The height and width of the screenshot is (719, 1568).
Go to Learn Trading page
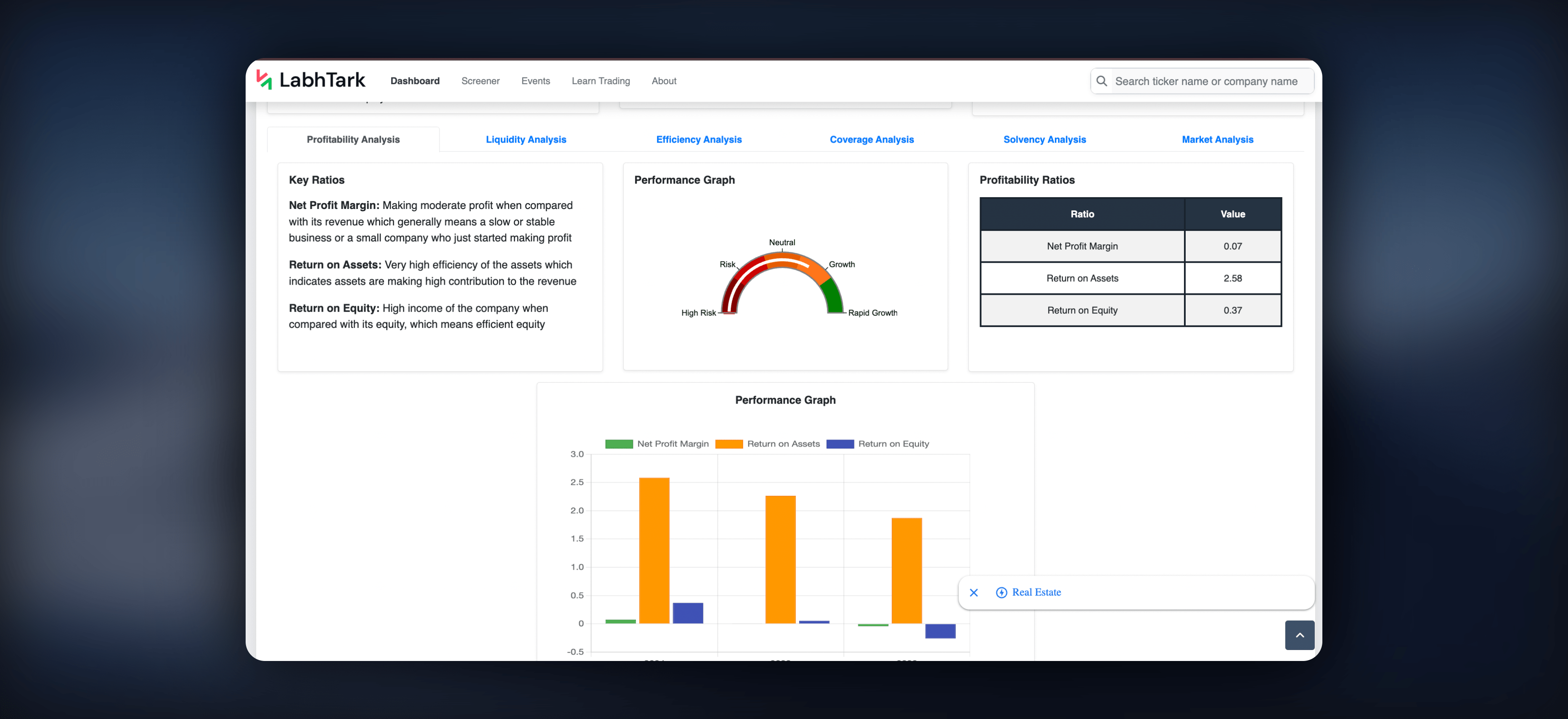601,81
